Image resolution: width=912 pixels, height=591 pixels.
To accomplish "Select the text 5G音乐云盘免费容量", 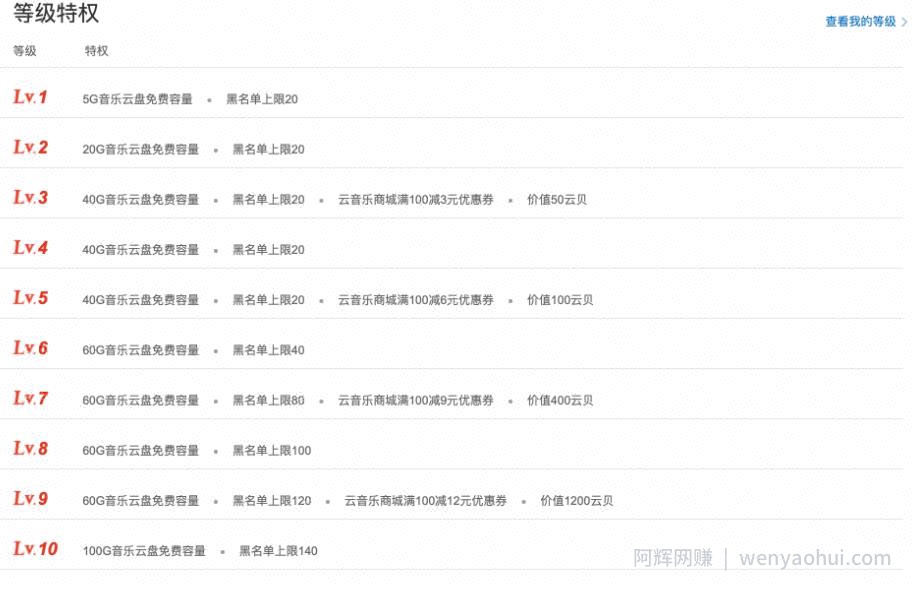I will pyautogui.click(x=137, y=99).
